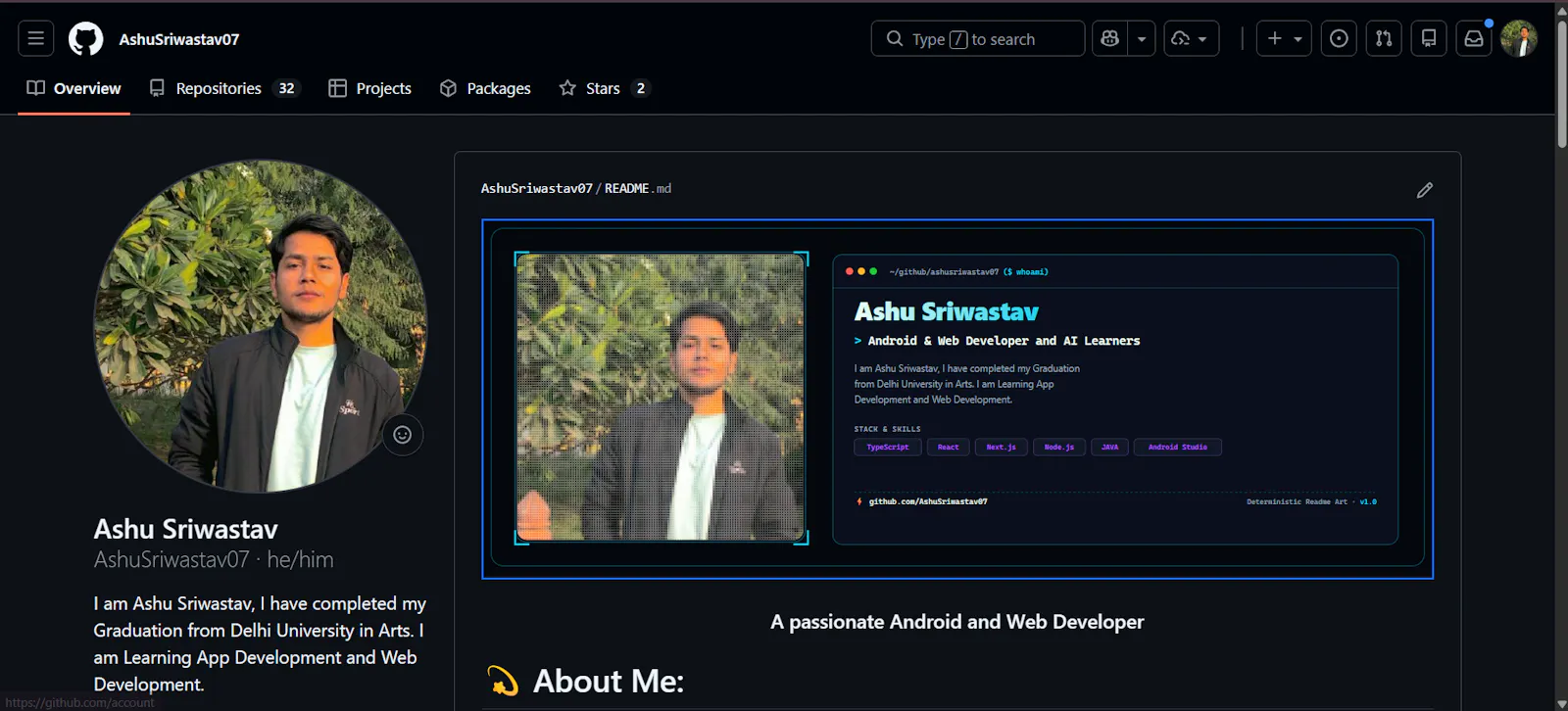
Task: Click the text 'A passionate Android and Web Developer'
Action: coord(957,622)
